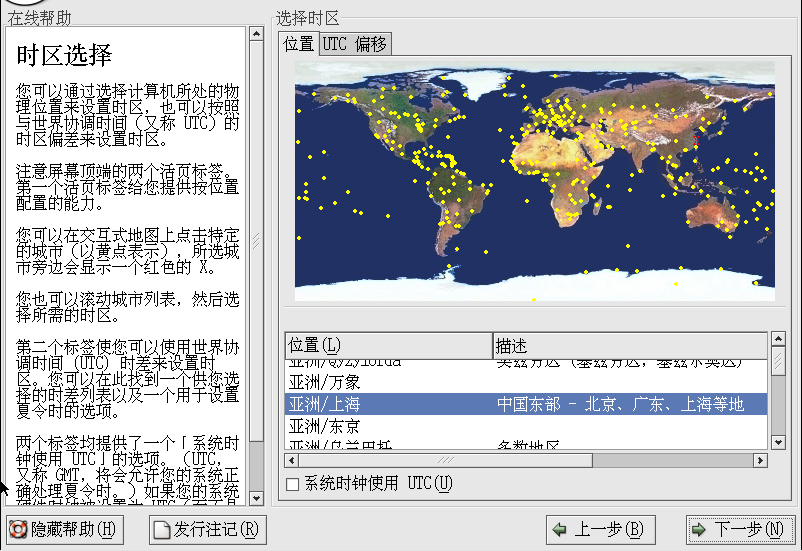Sort by the 位置(L) column header
This screenshot has width=802, height=551.
[x=389, y=346]
